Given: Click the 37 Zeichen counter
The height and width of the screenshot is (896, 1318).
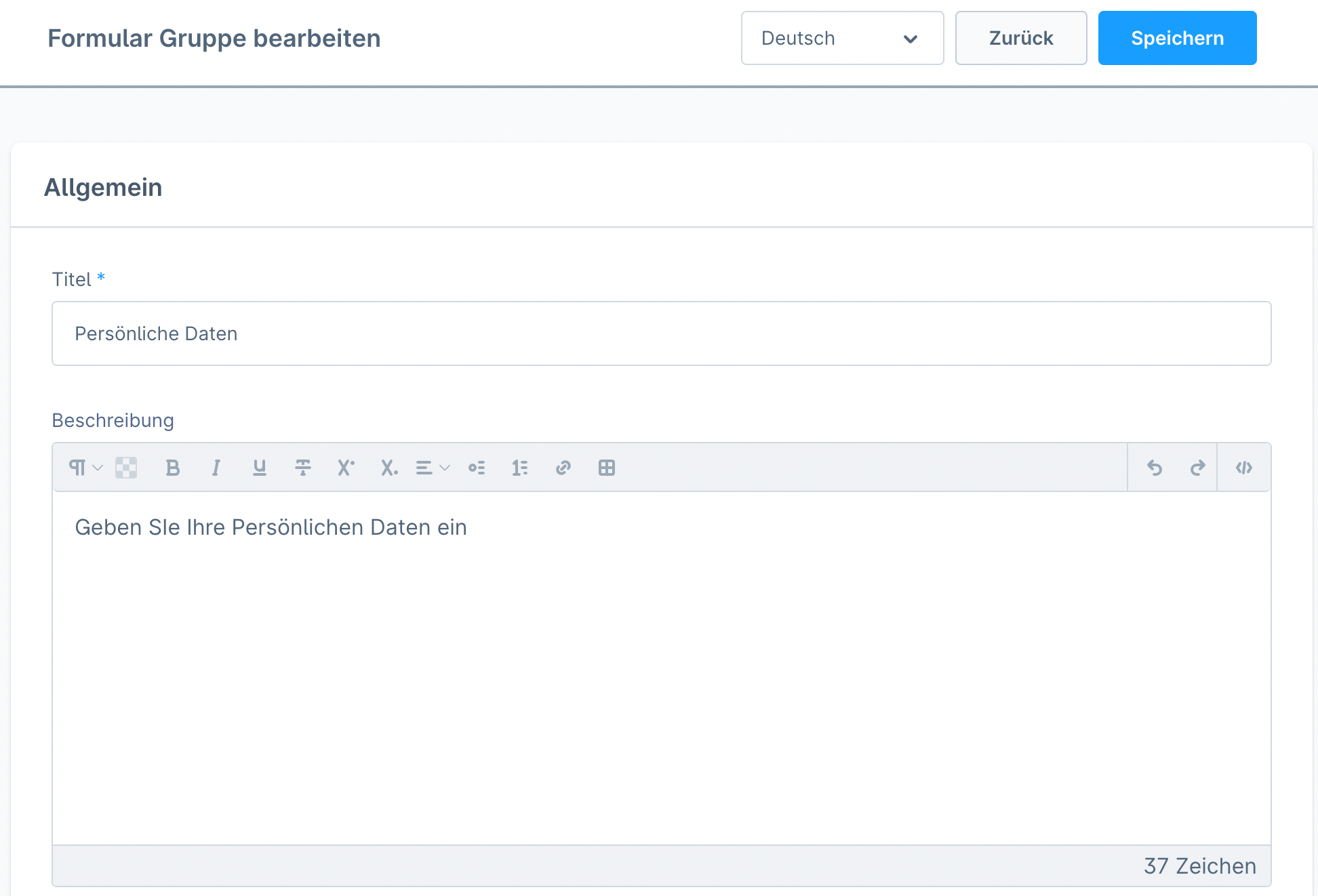Looking at the screenshot, I should [x=1200, y=866].
